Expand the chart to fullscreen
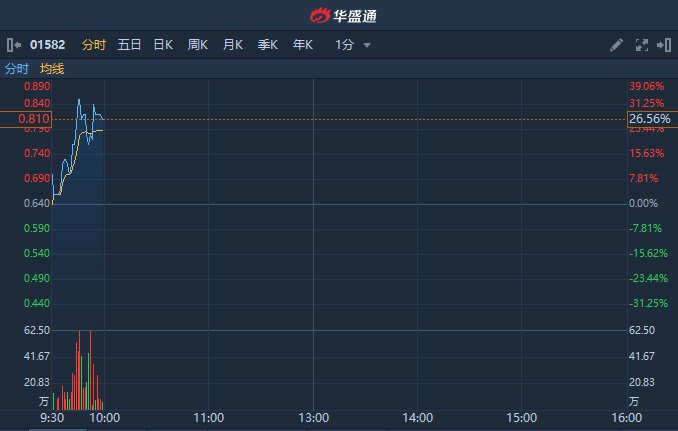The width and height of the screenshot is (678, 431). tap(642, 45)
